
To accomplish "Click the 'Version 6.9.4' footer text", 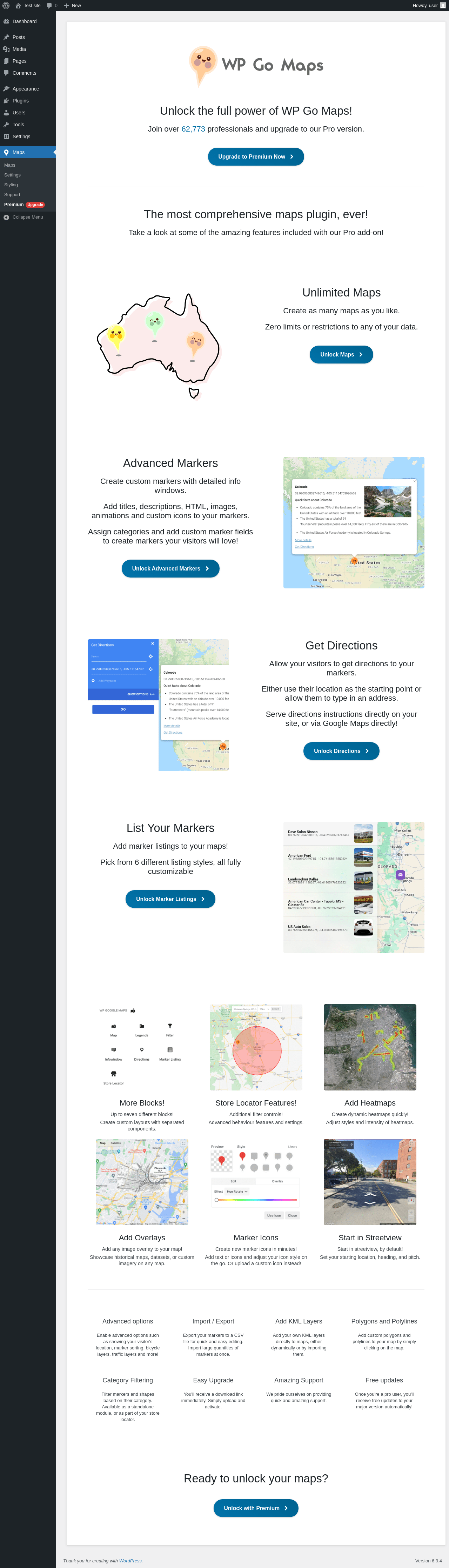I will 428,1561.
